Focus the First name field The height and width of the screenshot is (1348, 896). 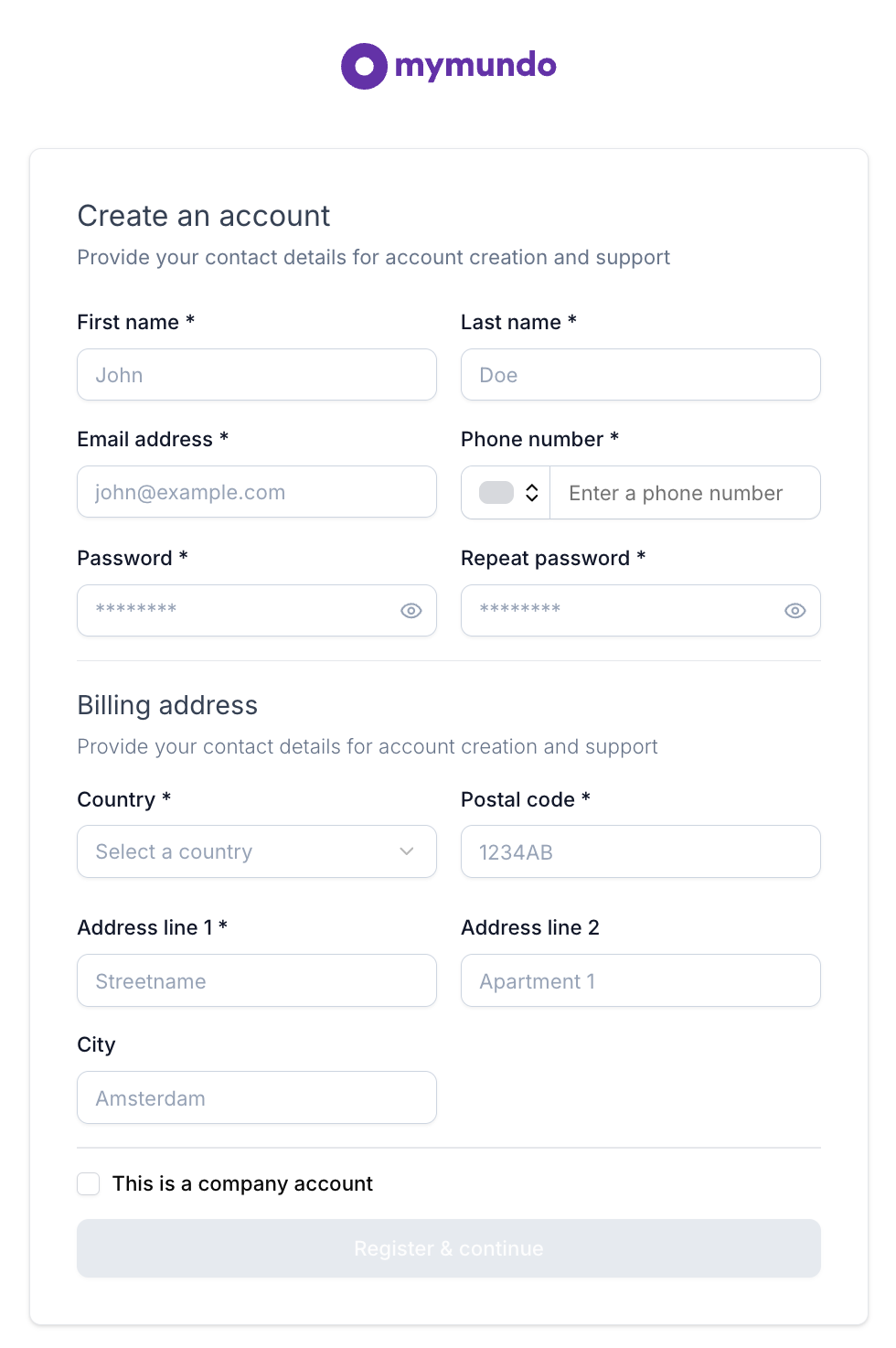click(x=256, y=375)
